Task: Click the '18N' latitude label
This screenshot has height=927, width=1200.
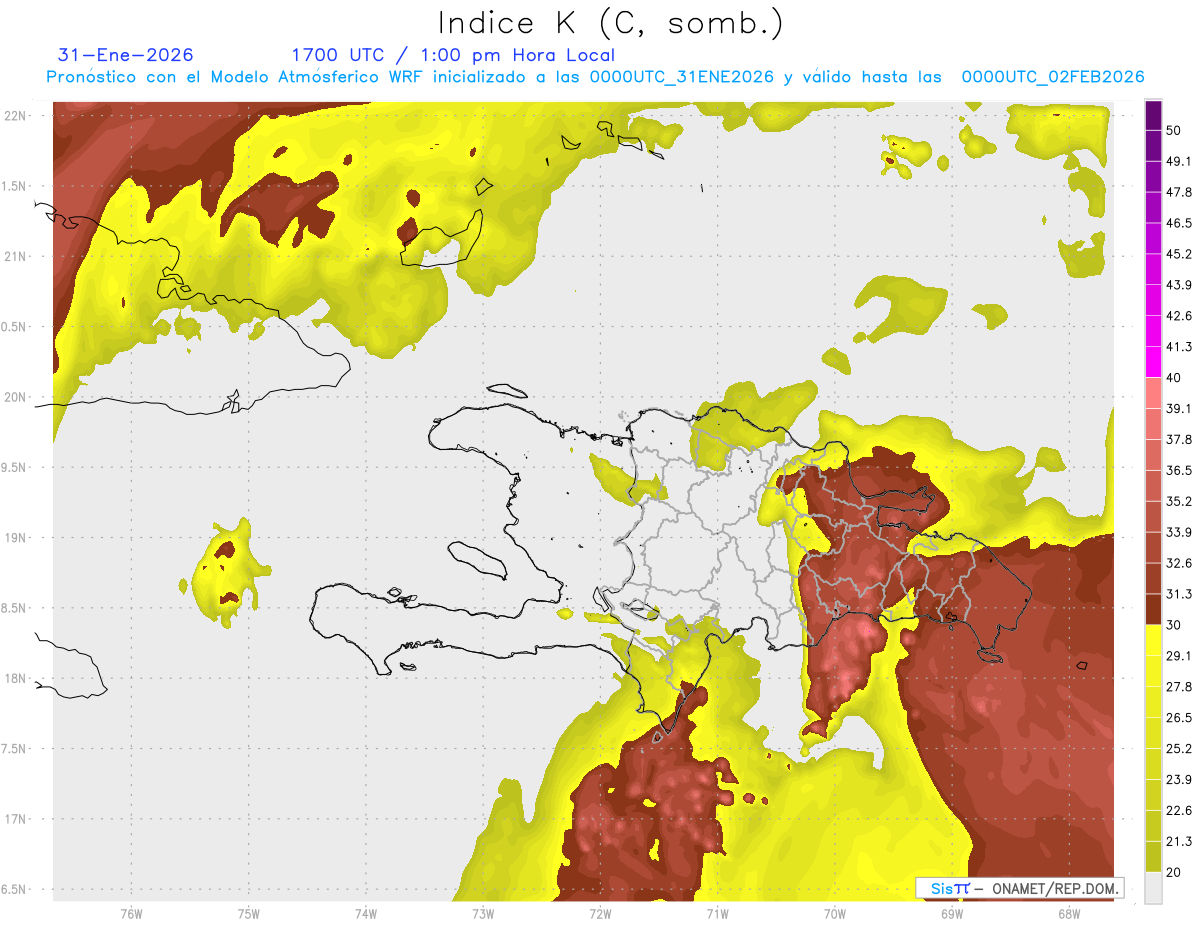Action: 17,678
